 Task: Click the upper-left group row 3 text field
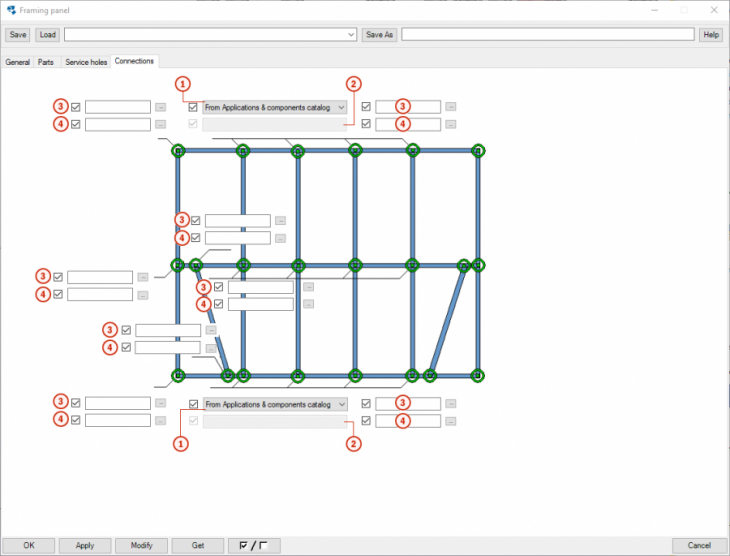[x=118, y=107]
